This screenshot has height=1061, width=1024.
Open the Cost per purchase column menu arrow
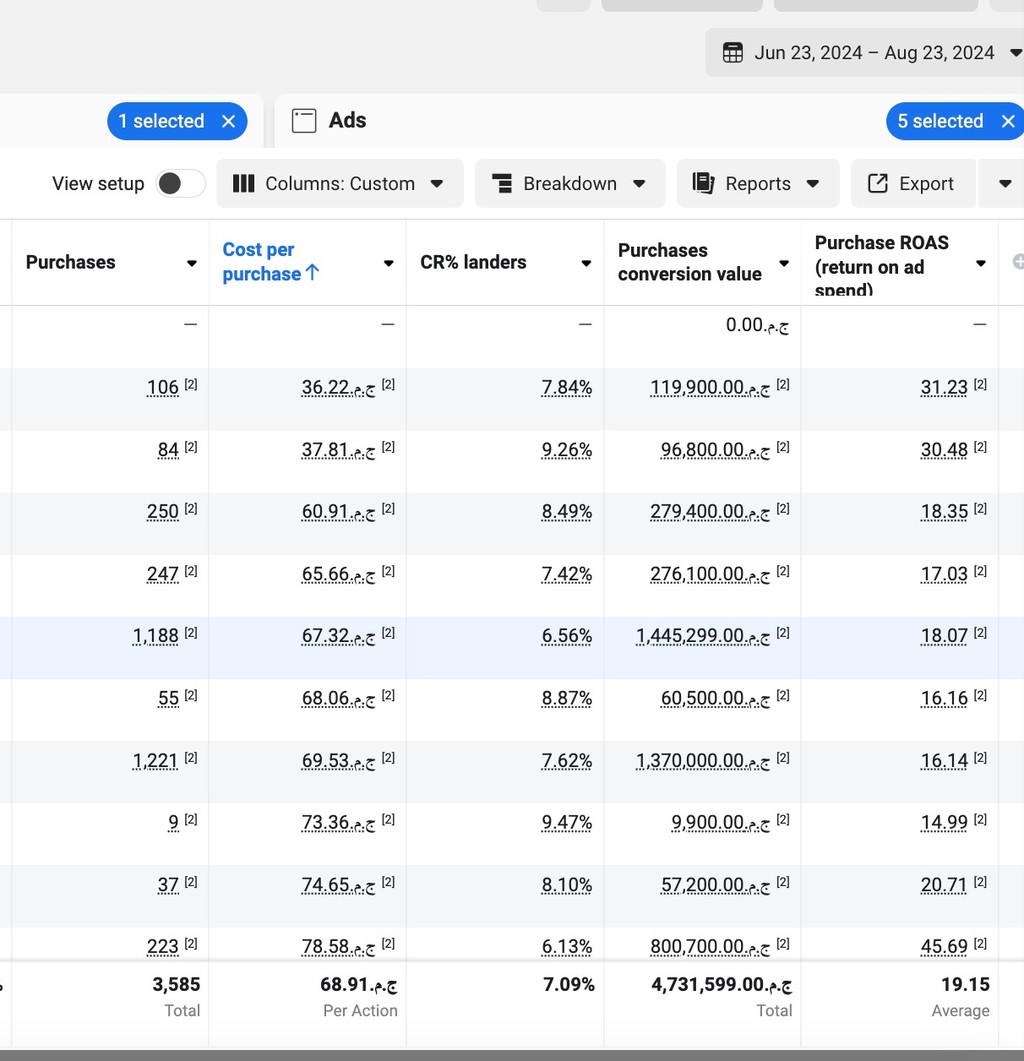point(388,263)
